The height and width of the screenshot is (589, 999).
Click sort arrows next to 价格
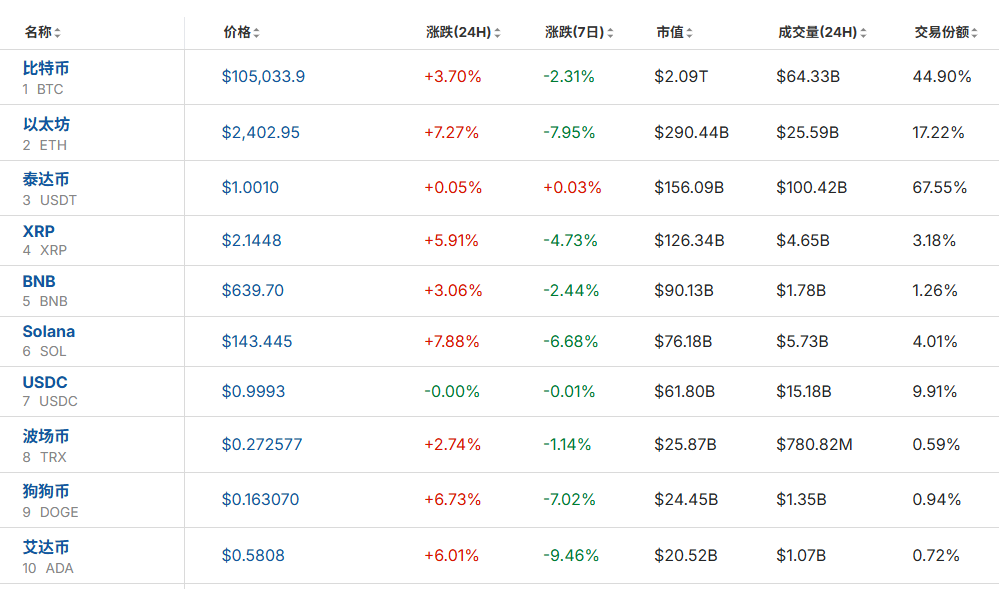256,33
